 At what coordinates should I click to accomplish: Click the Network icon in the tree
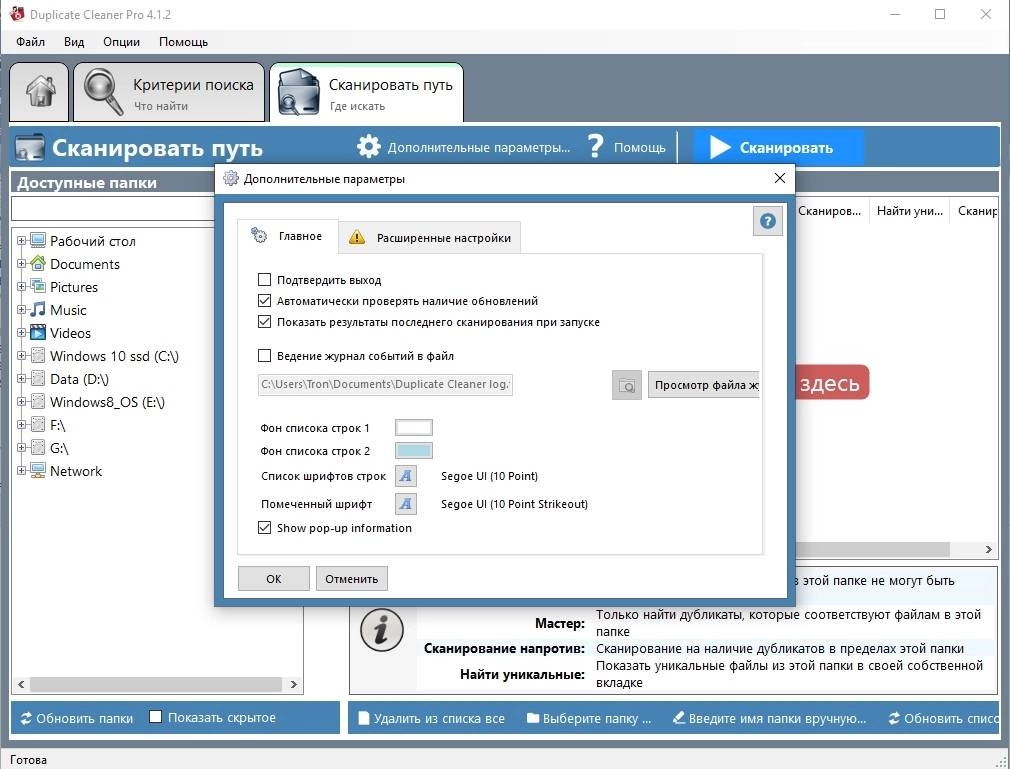(38, 471)
